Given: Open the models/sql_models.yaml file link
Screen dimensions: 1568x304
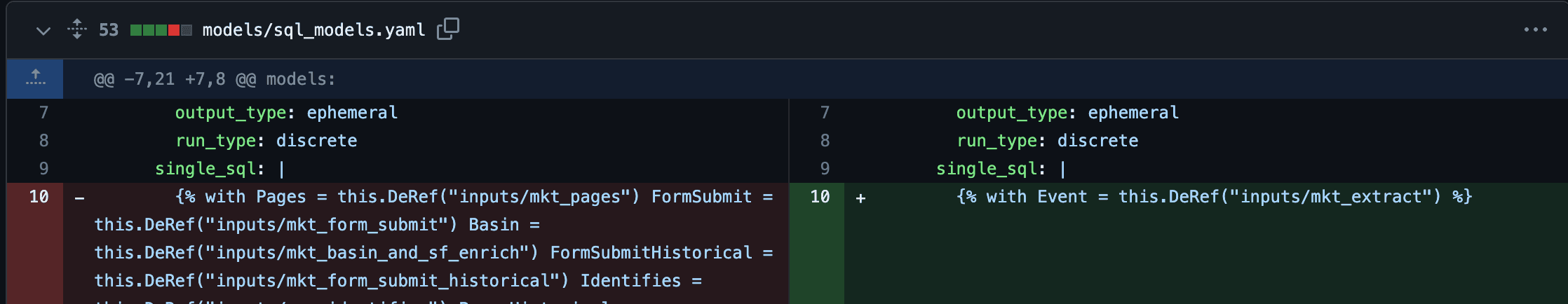Looking at the screenshot, I should tap(313, 30).
